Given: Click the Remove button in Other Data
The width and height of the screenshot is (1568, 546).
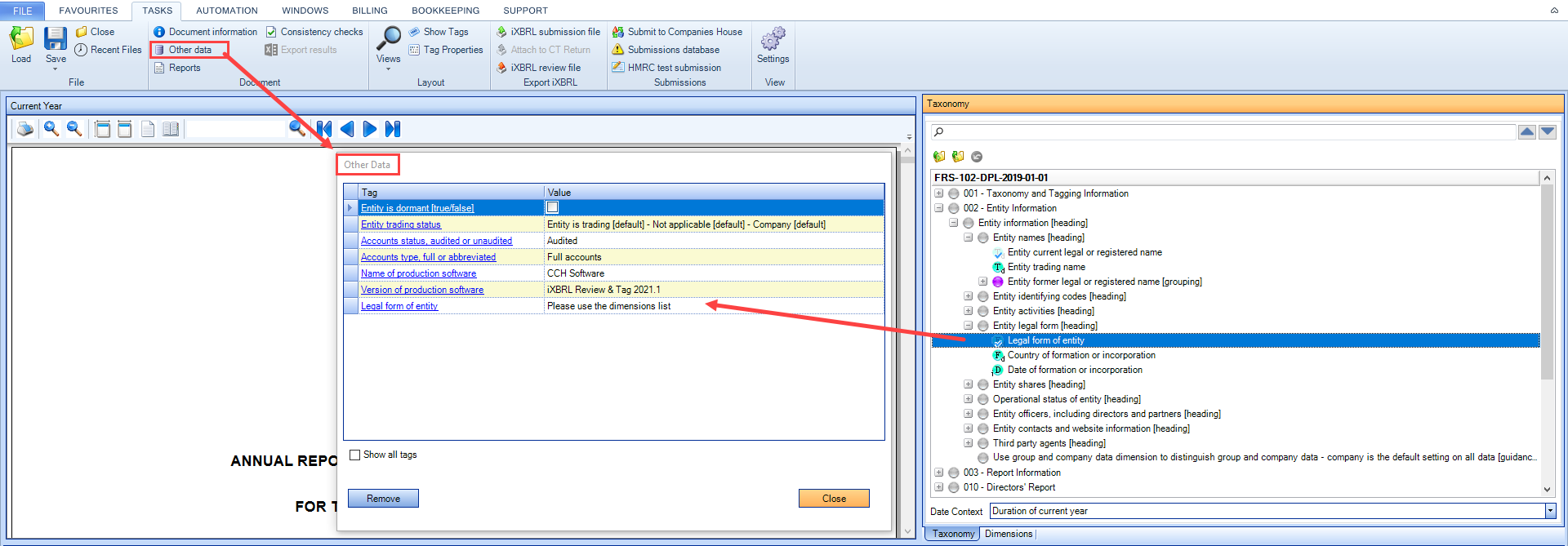Looking at the screenshot, I should 383,499.
